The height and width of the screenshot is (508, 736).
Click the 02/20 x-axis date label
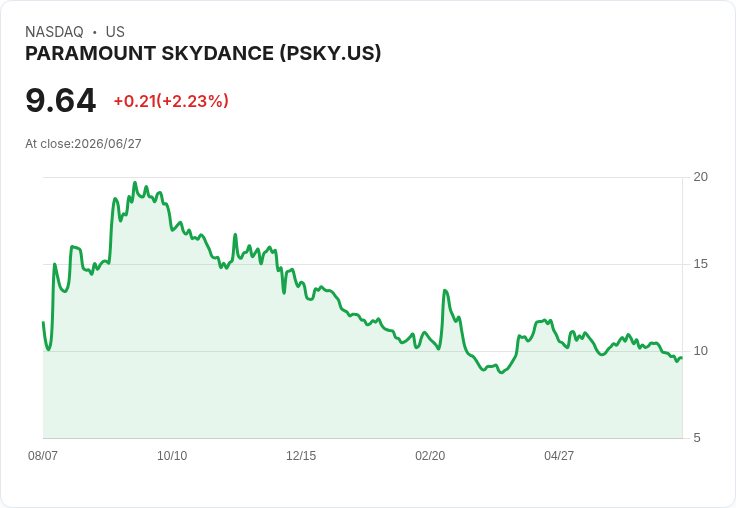430,455
